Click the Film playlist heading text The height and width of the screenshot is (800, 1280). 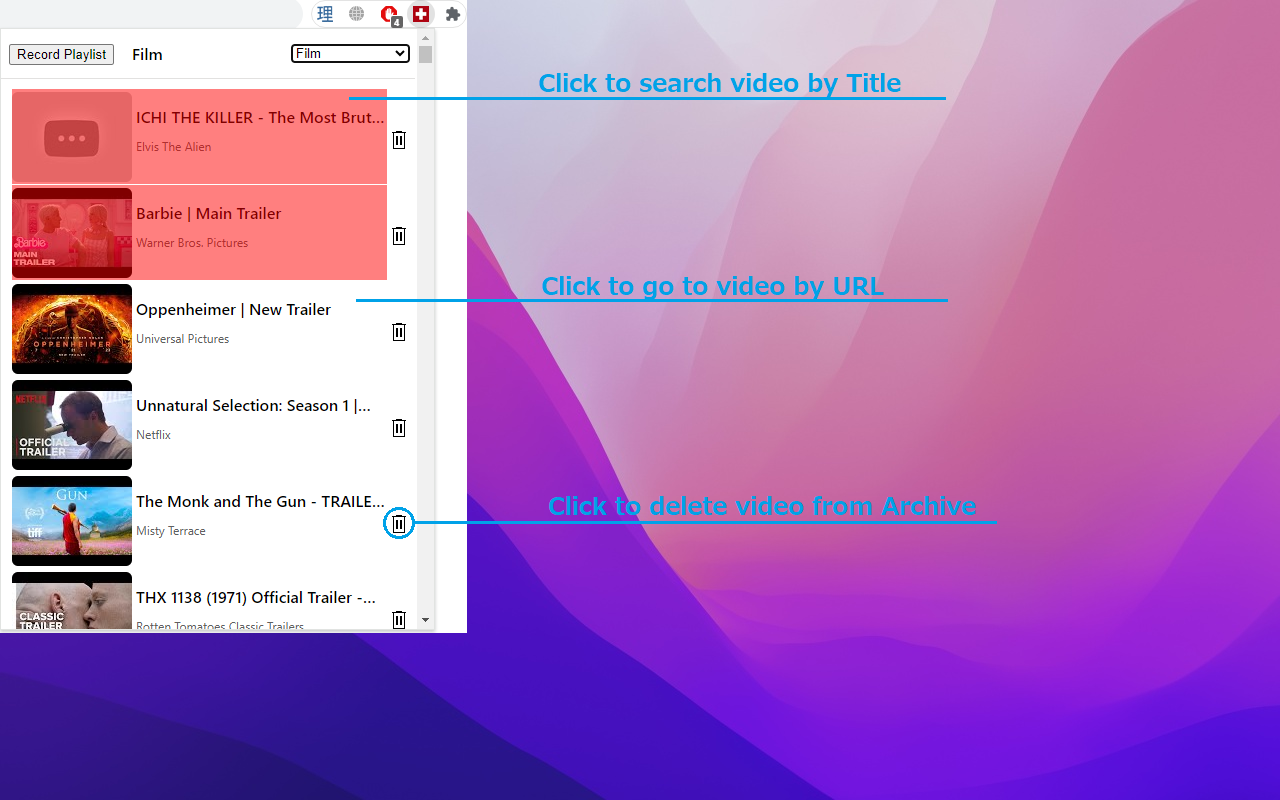(x=147, y=55)
